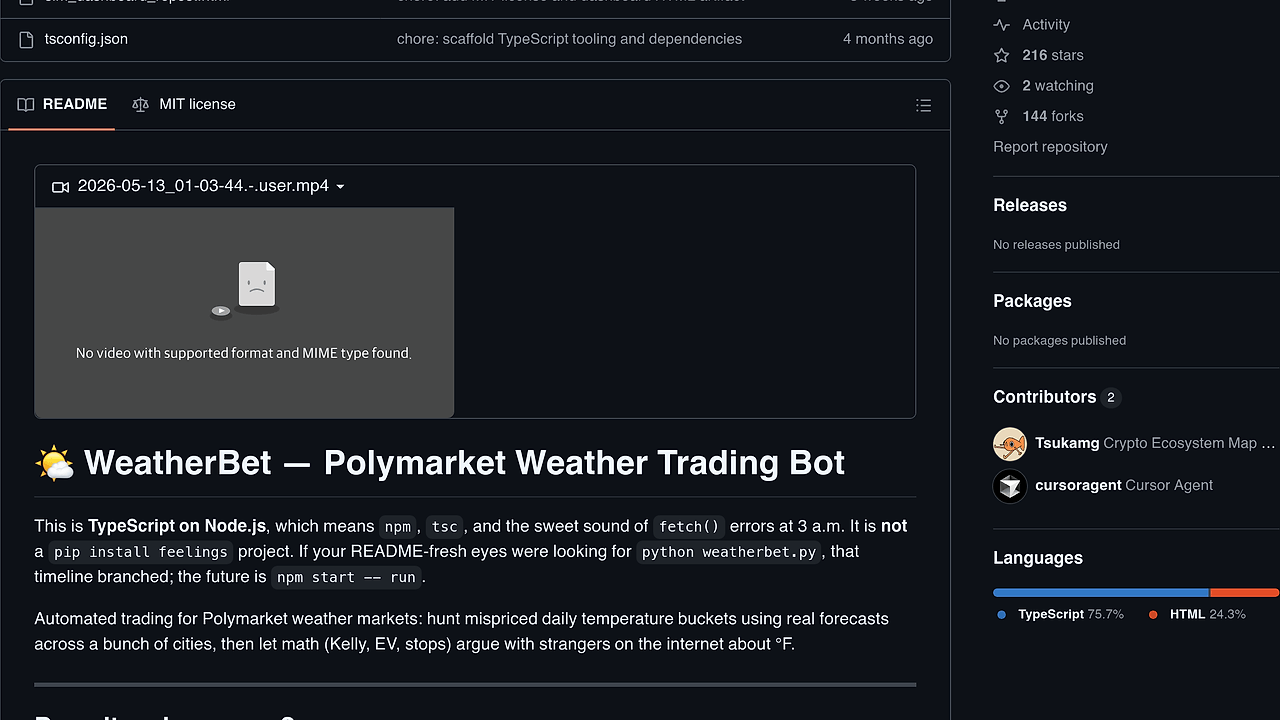Click the Report repository link

point(1050,147)
